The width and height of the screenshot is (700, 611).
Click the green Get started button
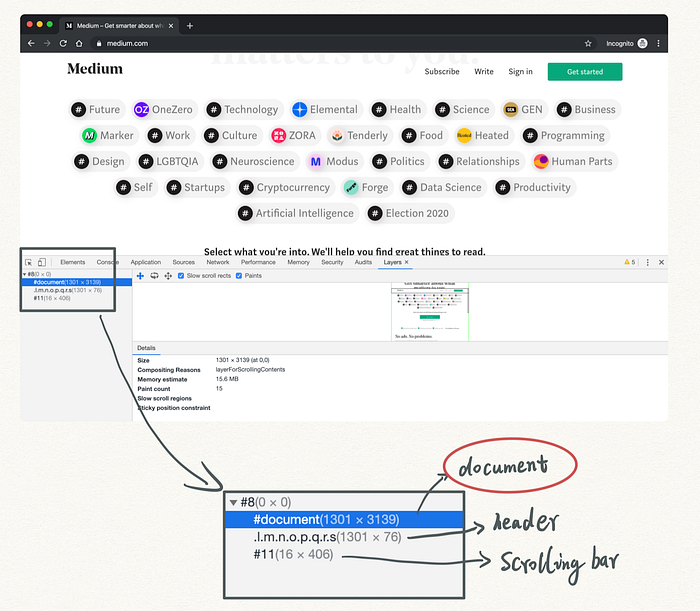585,71
